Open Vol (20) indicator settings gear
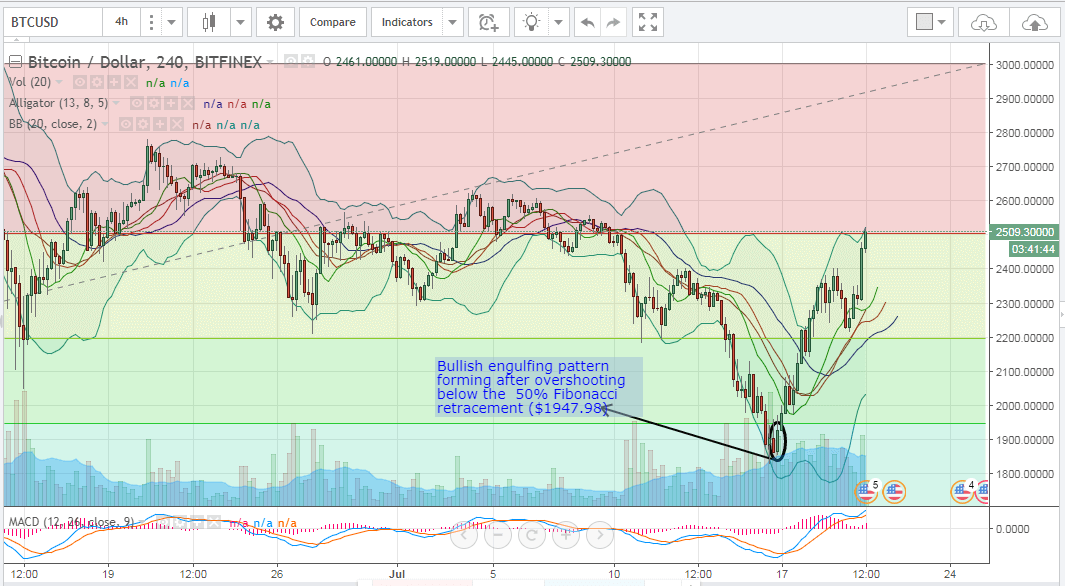Image resolution: width=1065 pixels, height=586 pixels. 97,83
